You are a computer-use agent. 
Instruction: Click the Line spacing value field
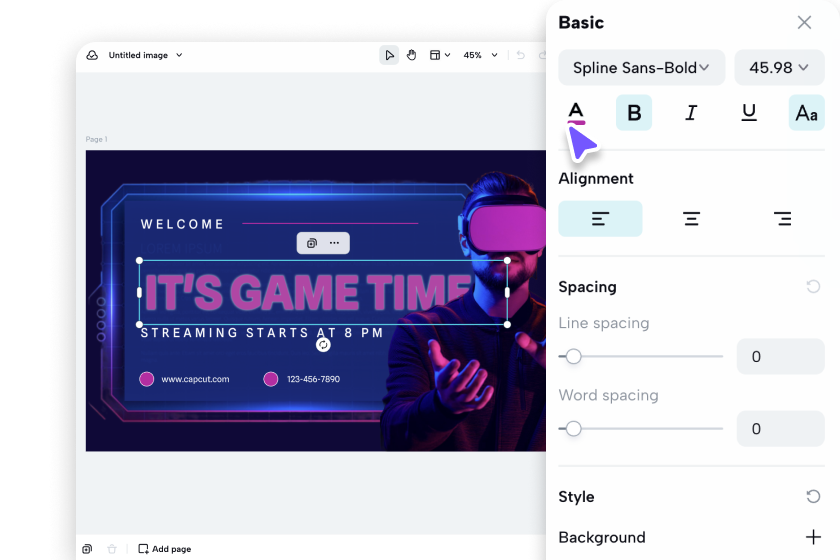coord(781,356)
